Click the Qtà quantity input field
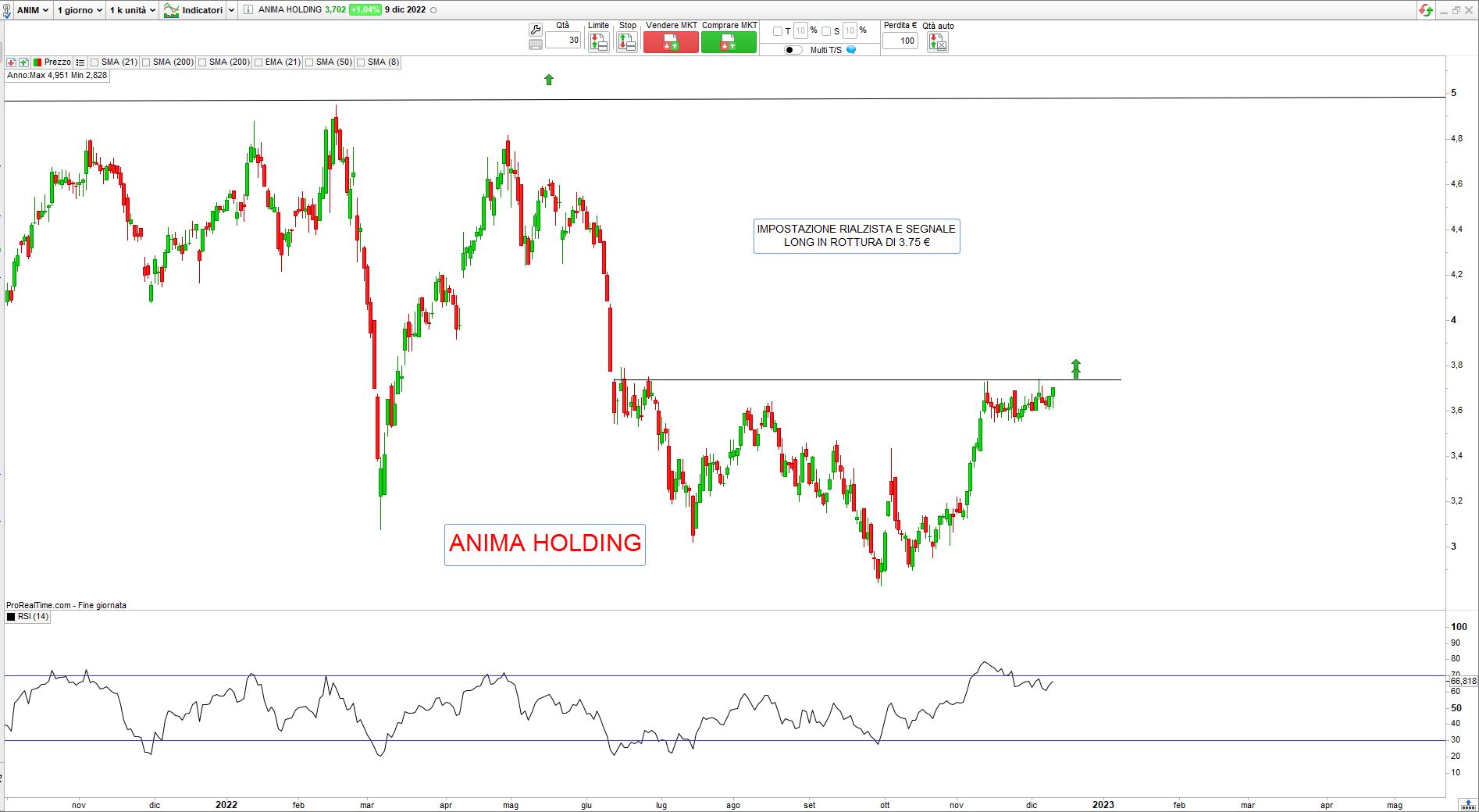Screen dimensions: 1479x812 (563, 41)
